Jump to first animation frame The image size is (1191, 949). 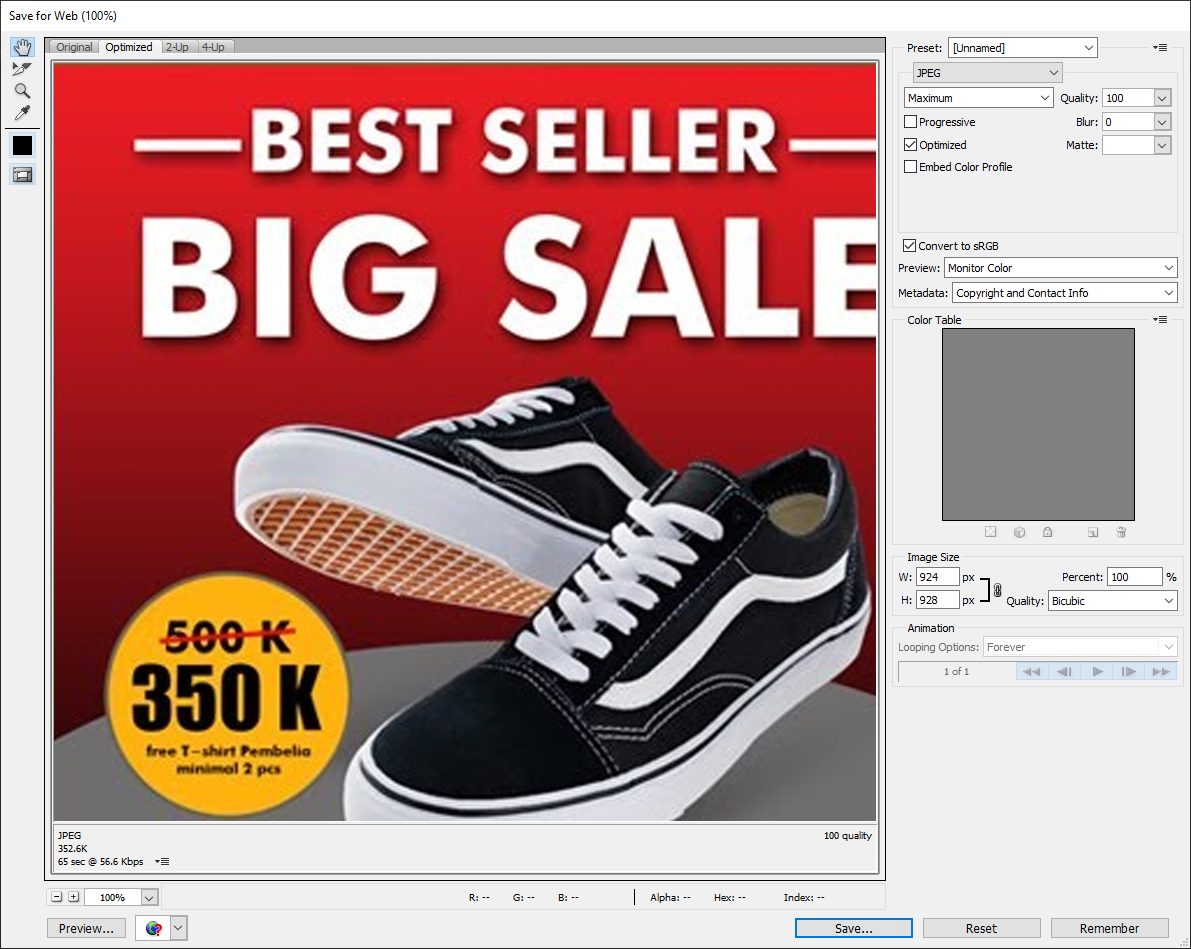[x=1031, y=672]
